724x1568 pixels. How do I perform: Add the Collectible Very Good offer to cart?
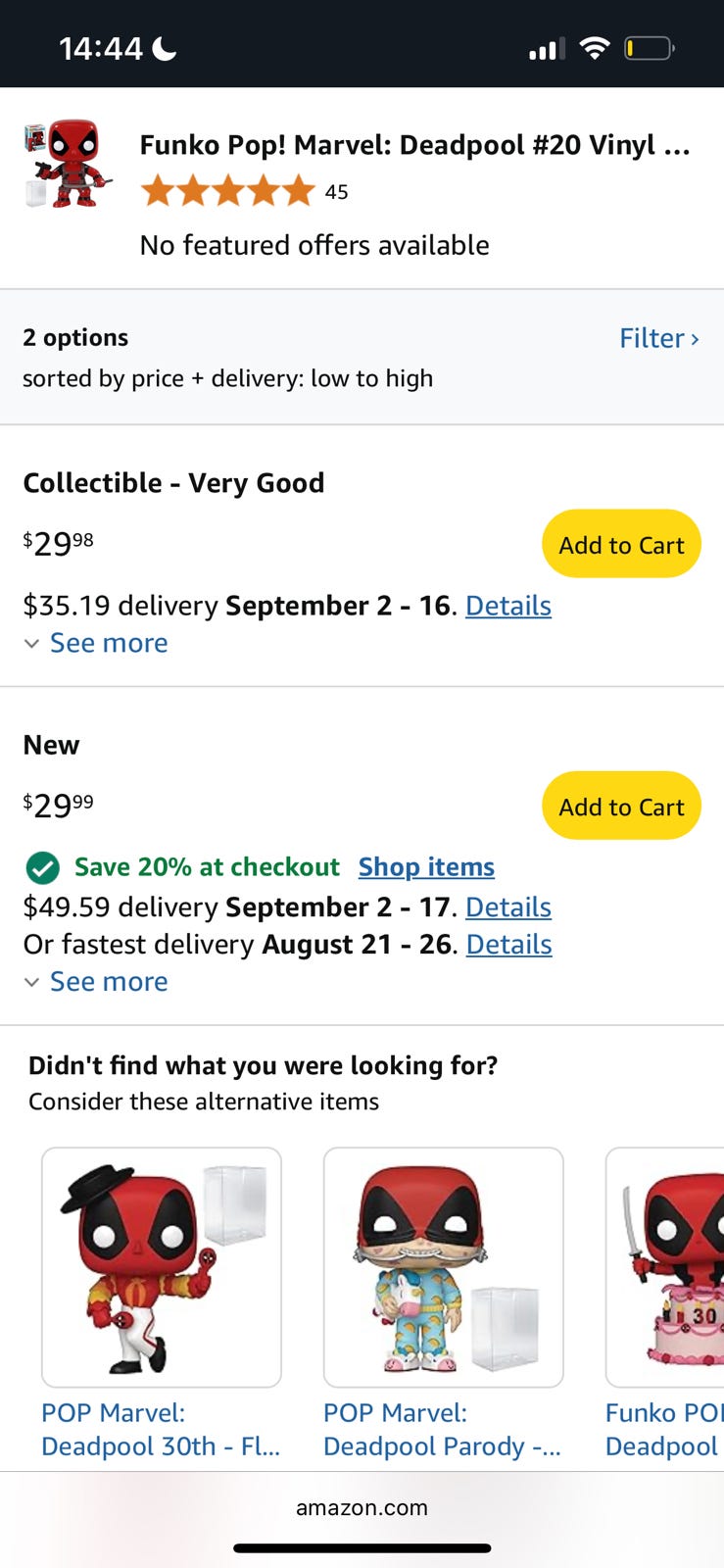(x=621, y=544)
